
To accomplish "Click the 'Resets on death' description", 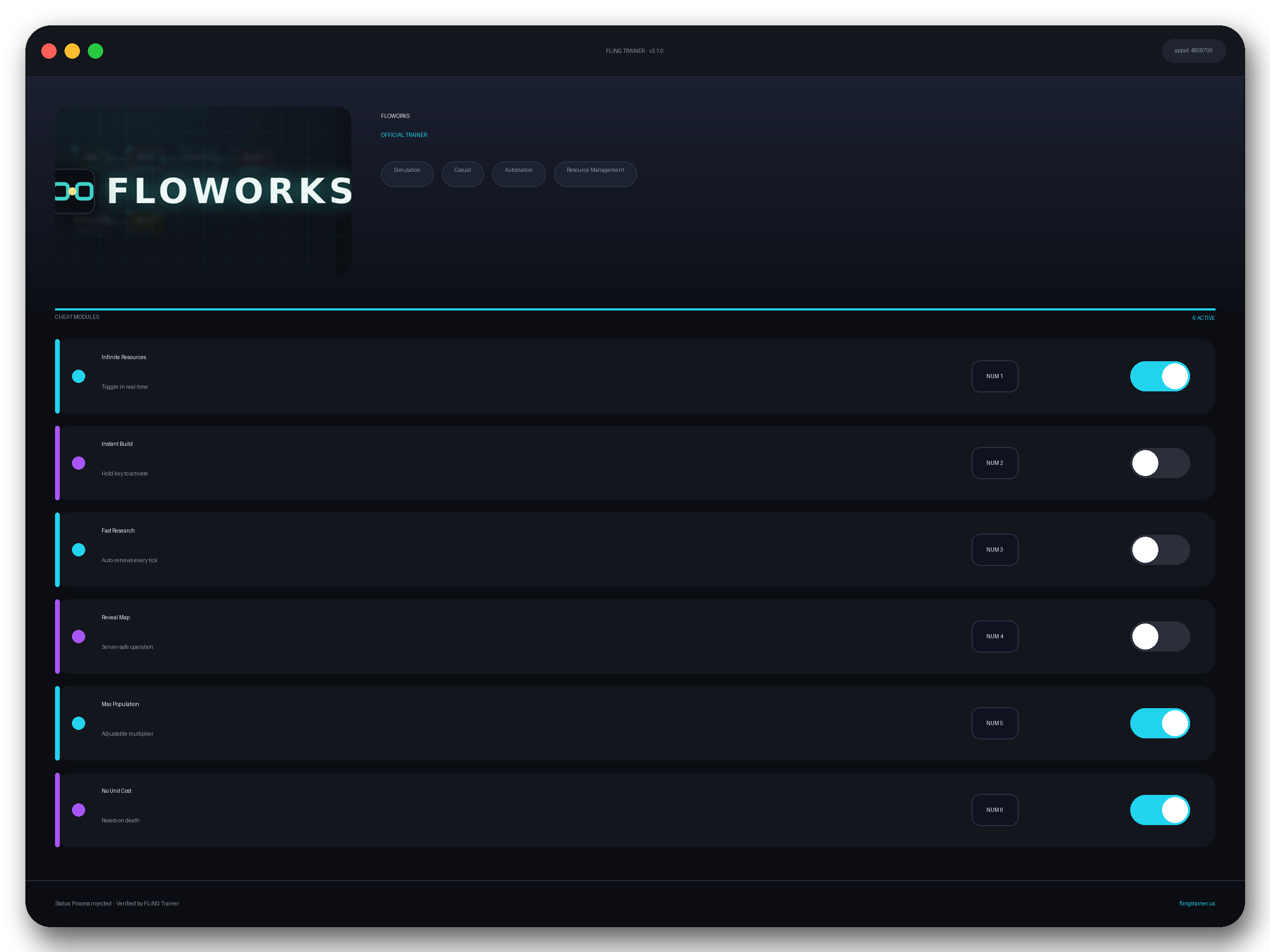I will [121, 821].
